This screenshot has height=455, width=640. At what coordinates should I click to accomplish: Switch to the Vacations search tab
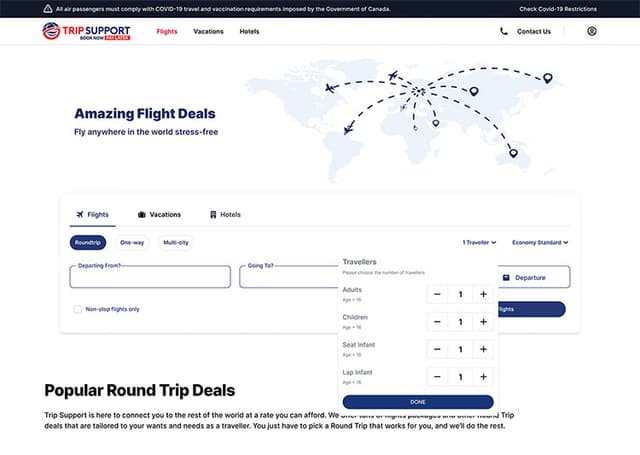(x=160, y=215)
